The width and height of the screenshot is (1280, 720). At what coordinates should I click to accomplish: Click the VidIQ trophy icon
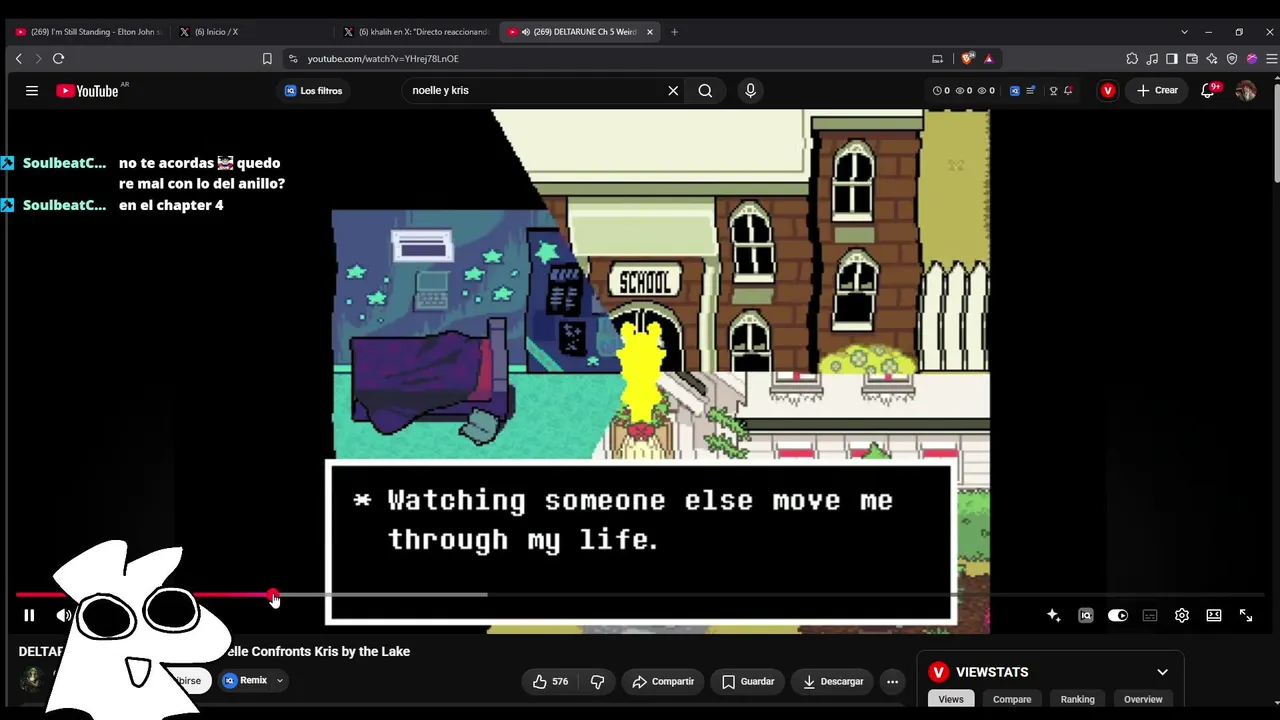[x=1053, y=90]
